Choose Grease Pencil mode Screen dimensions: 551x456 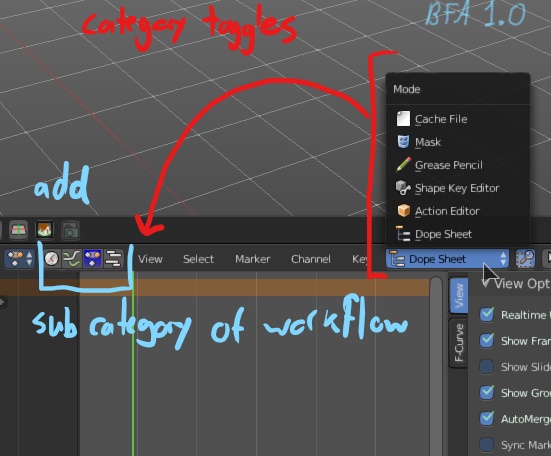coord(458,165)
